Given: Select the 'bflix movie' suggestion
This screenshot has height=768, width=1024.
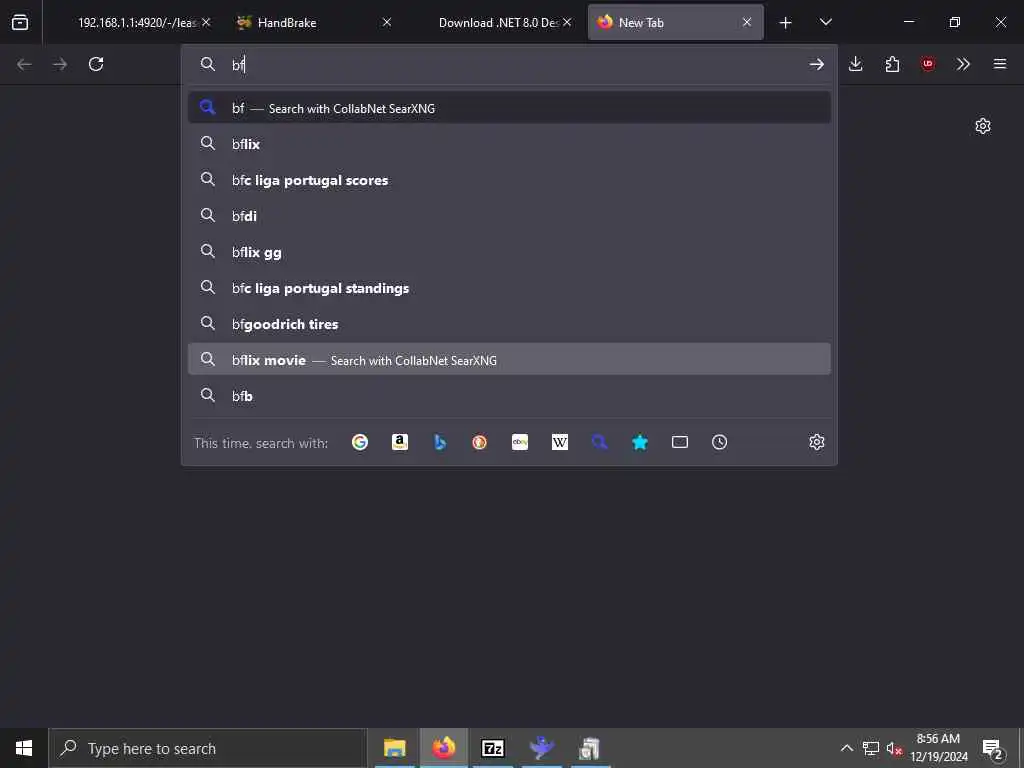Looking at the screenshot, I should click(509, 359).
